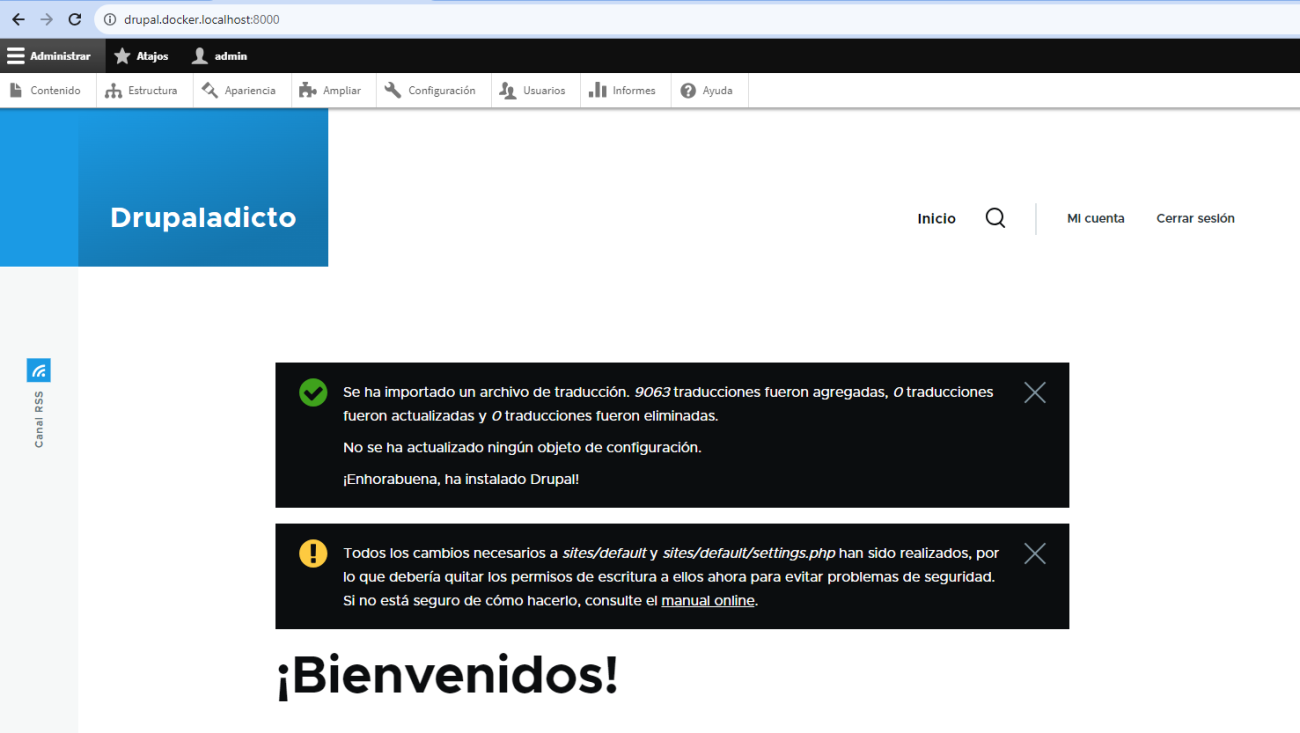Open the site search magnifier icon
The width and height of the screenshot is (1300, 733).
(x=995, y=218)
